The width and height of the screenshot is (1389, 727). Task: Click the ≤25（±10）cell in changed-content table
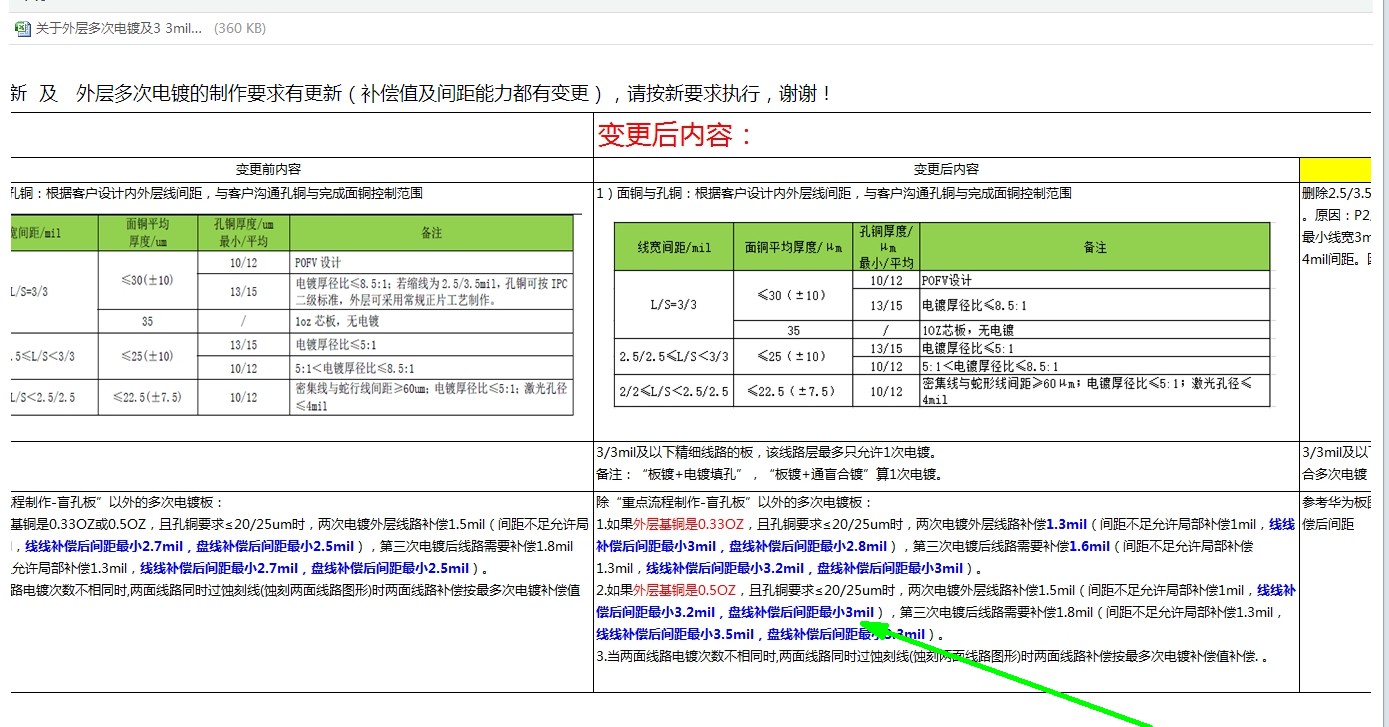pyautogui.click(x=793, y=356)
